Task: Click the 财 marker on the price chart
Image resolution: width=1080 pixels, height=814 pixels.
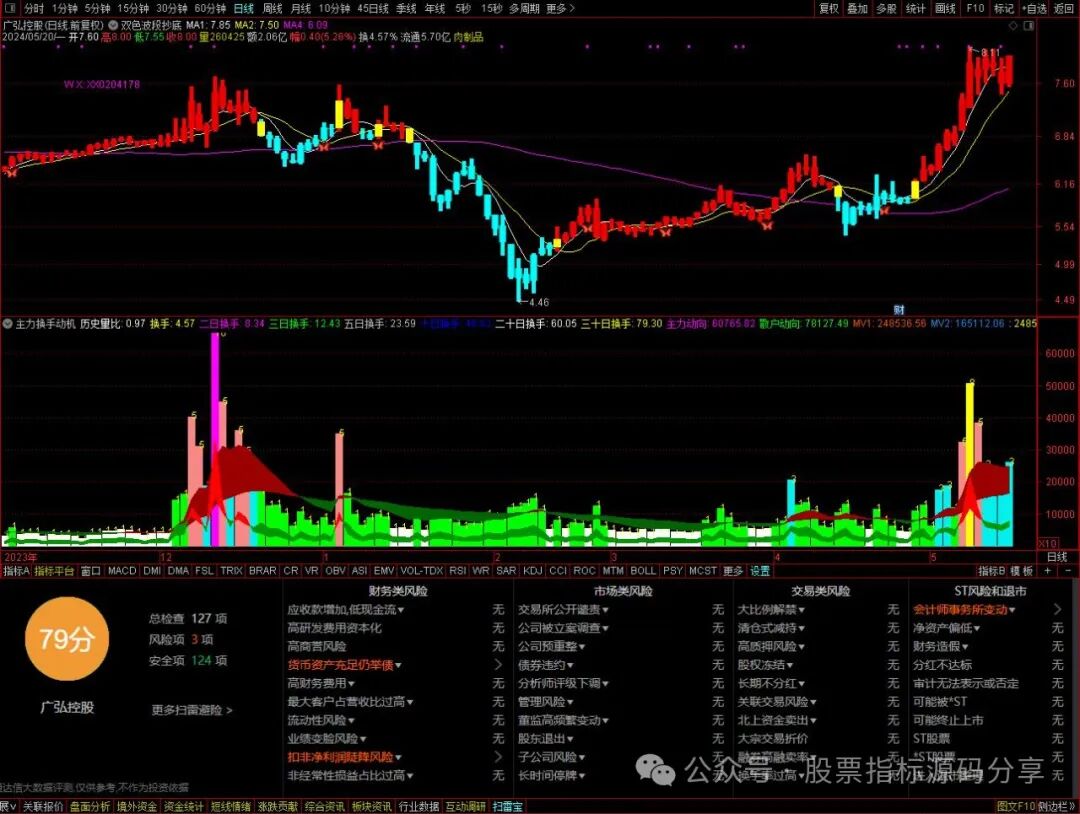Action: click(899, 310)
